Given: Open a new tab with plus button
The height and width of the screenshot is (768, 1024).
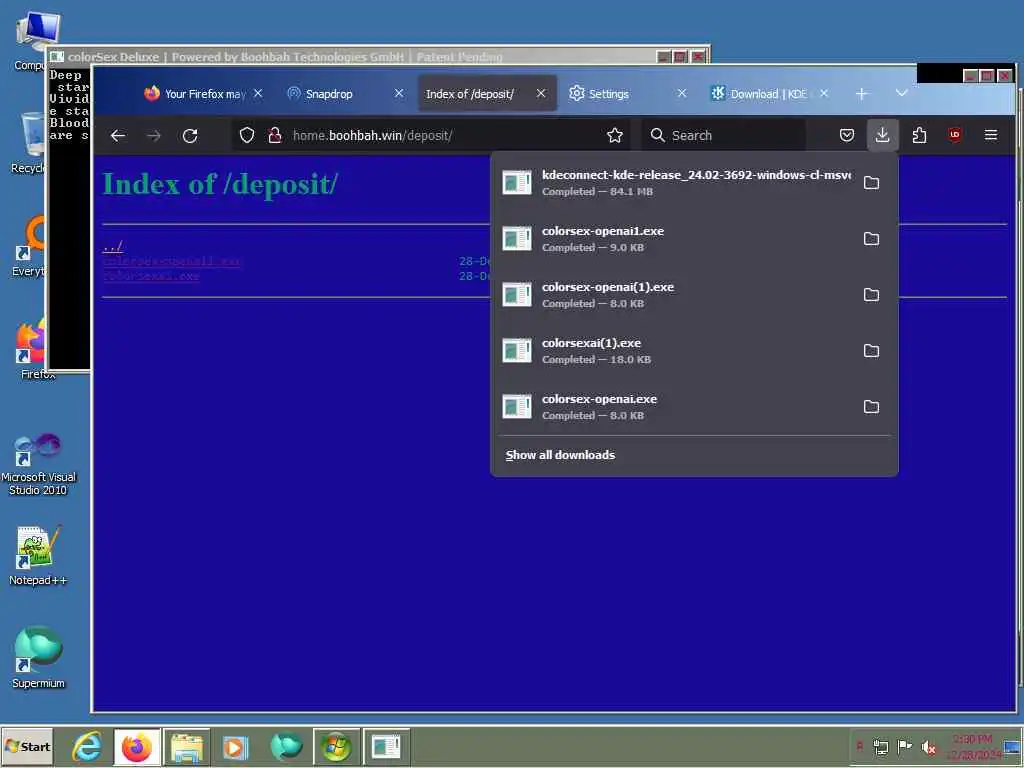Looking at the screenshot, I should (x=861, y=94).
